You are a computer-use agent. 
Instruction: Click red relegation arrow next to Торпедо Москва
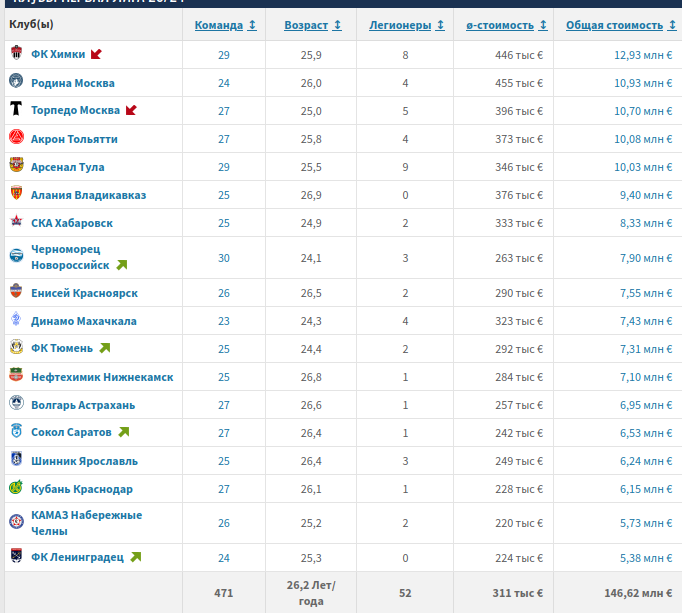(x=131, y=110)
